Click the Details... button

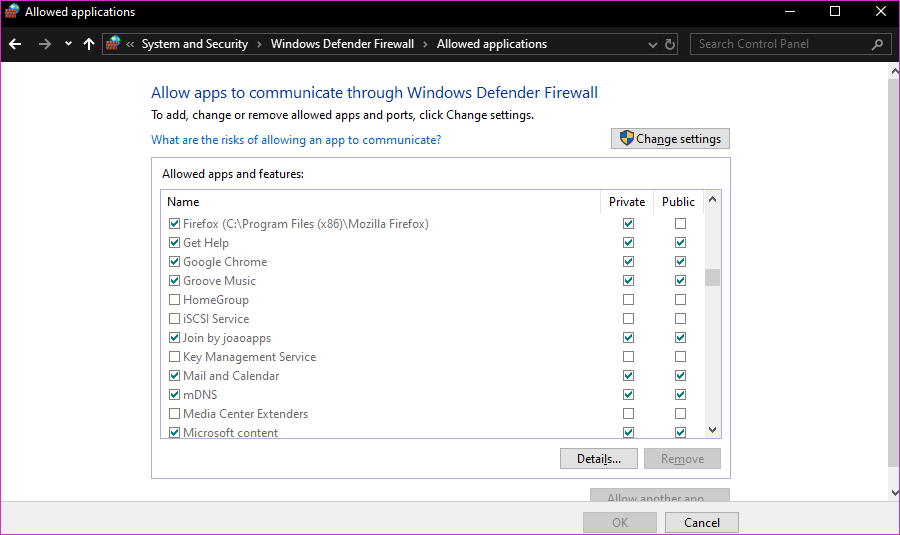point(599,459)
